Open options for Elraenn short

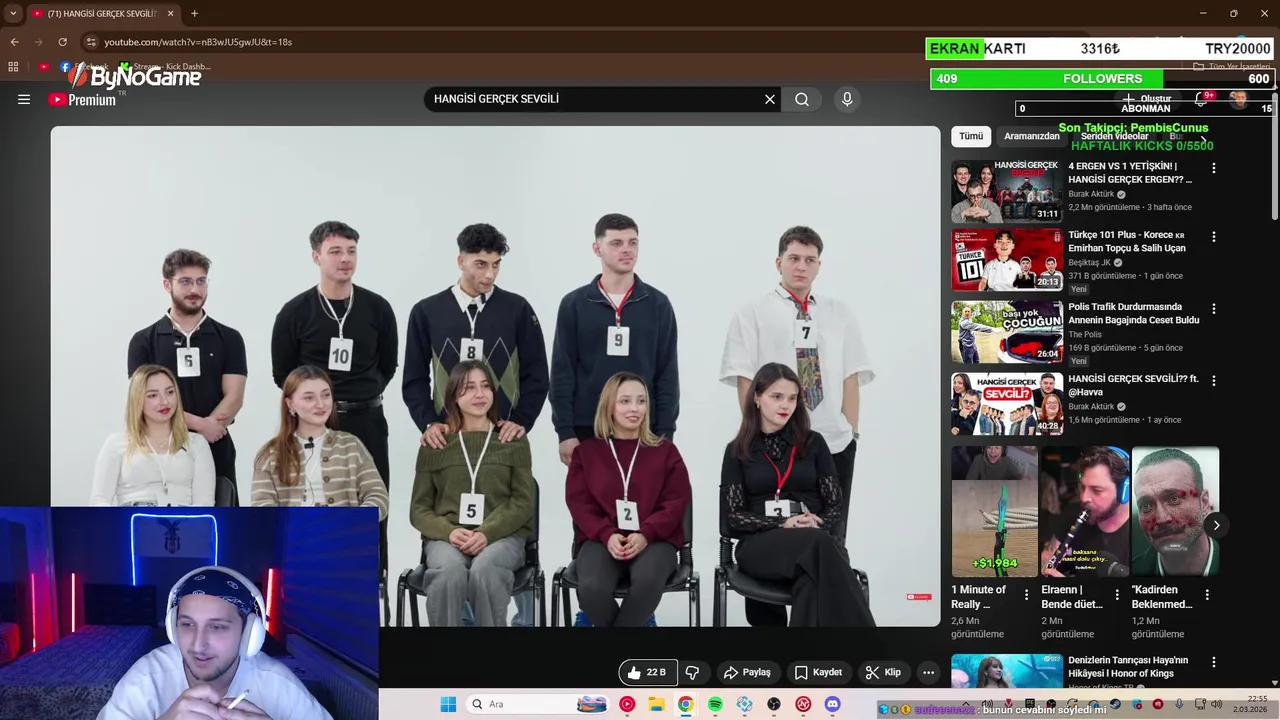coord(1117,594)
